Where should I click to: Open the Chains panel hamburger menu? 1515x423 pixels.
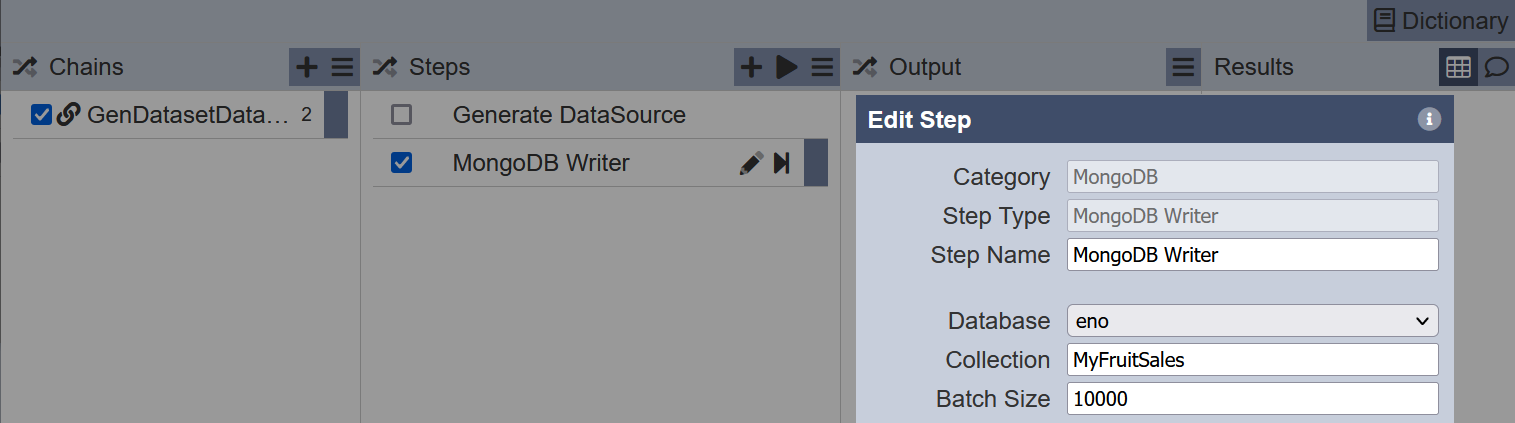(343, 67)
